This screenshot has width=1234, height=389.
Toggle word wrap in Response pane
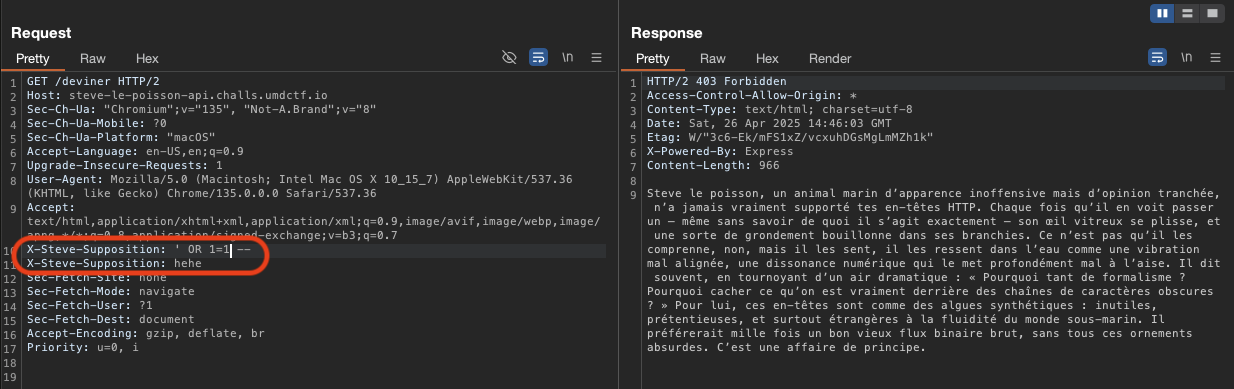(x=1157, y=58)
